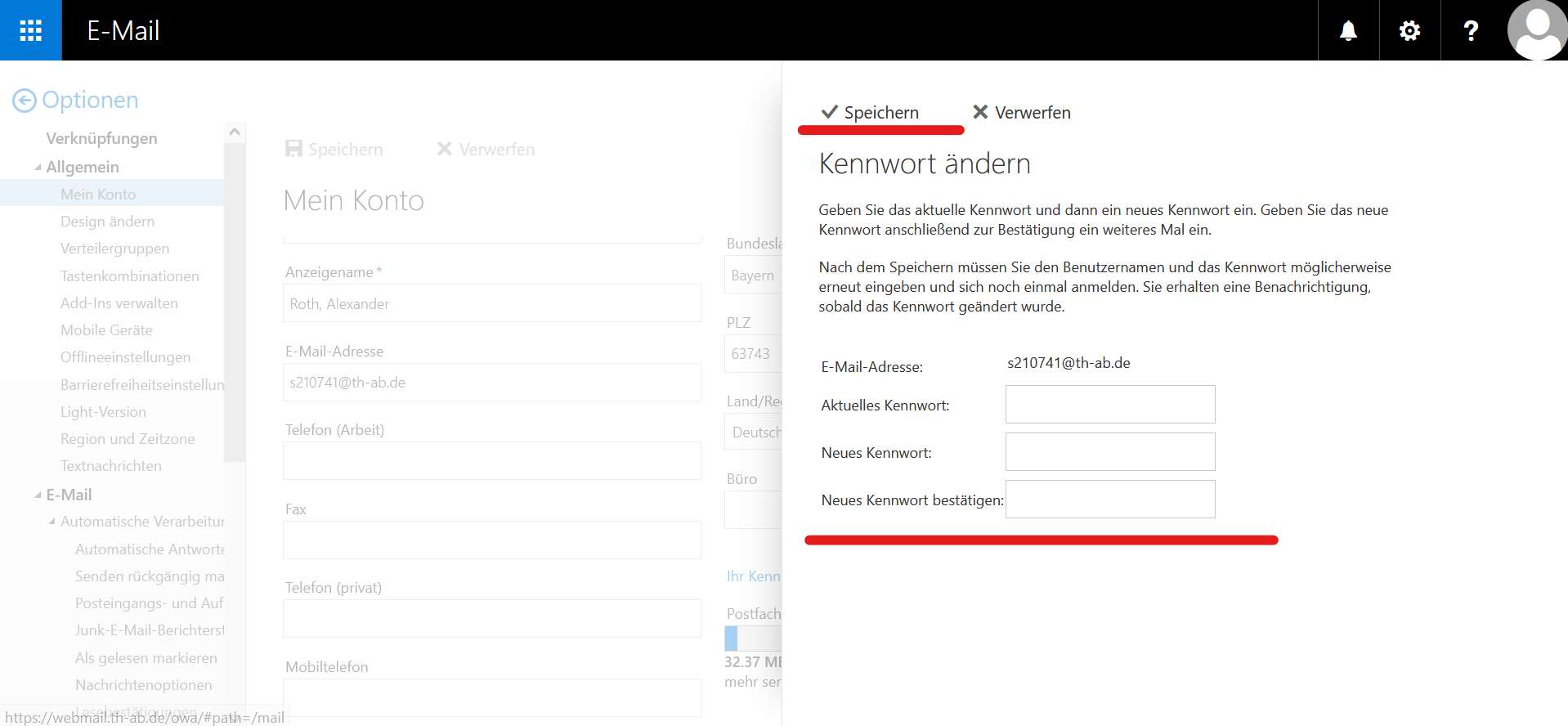Click the Aktuelles Kennwort field
Viewport: 1568px width, 726px height.
click(1110, 404)
